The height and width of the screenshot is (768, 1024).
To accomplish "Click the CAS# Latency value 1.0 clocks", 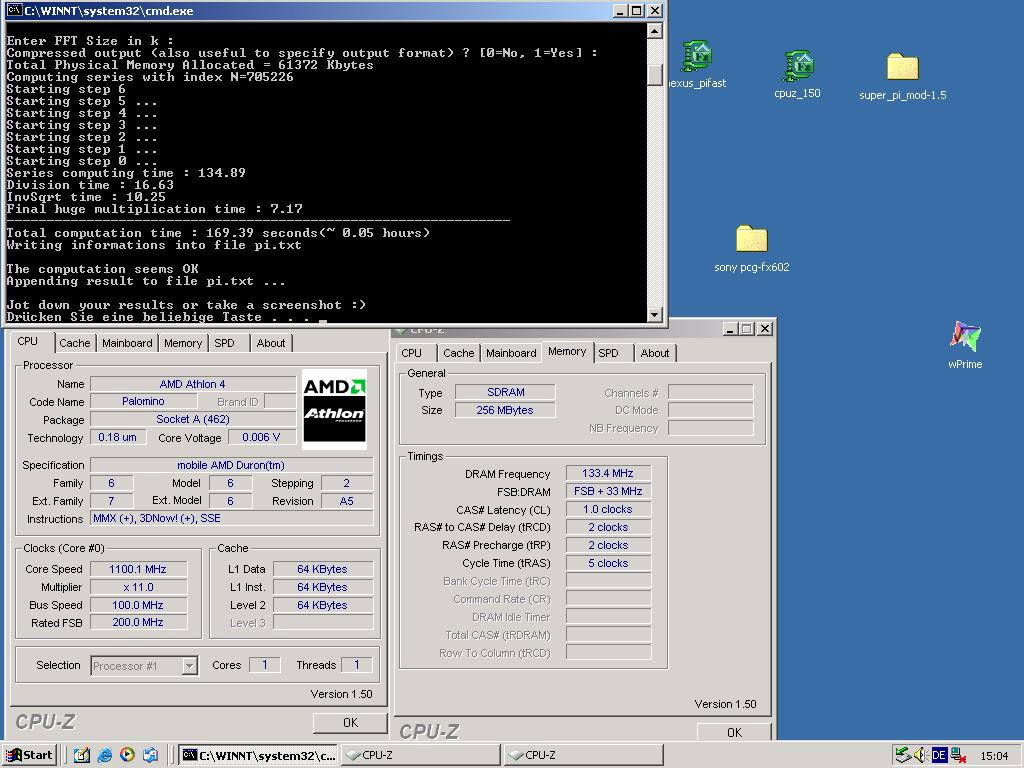I will [x=608, y=509].
